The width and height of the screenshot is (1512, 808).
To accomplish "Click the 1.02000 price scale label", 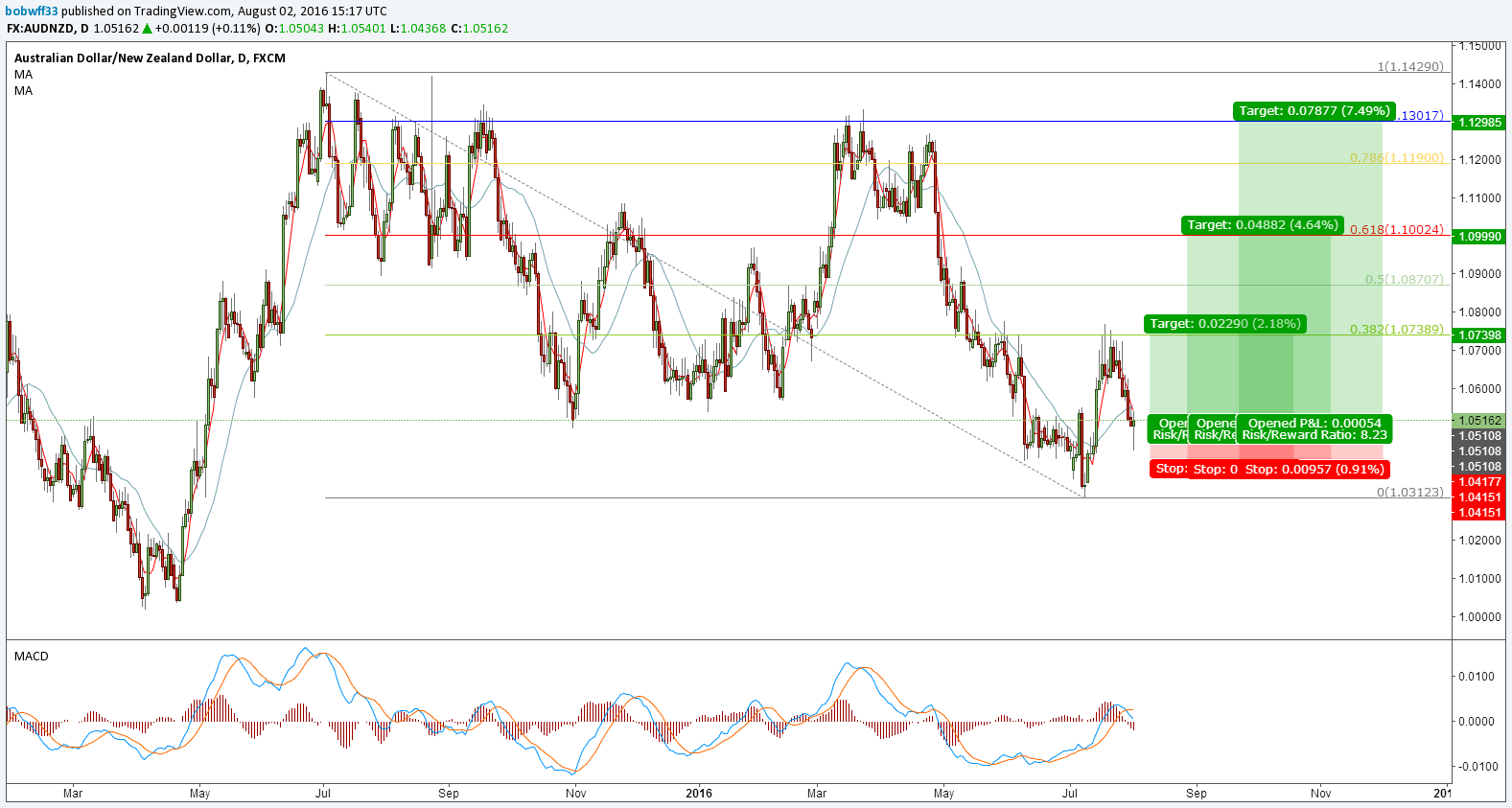I will (x=1479, y=541).
